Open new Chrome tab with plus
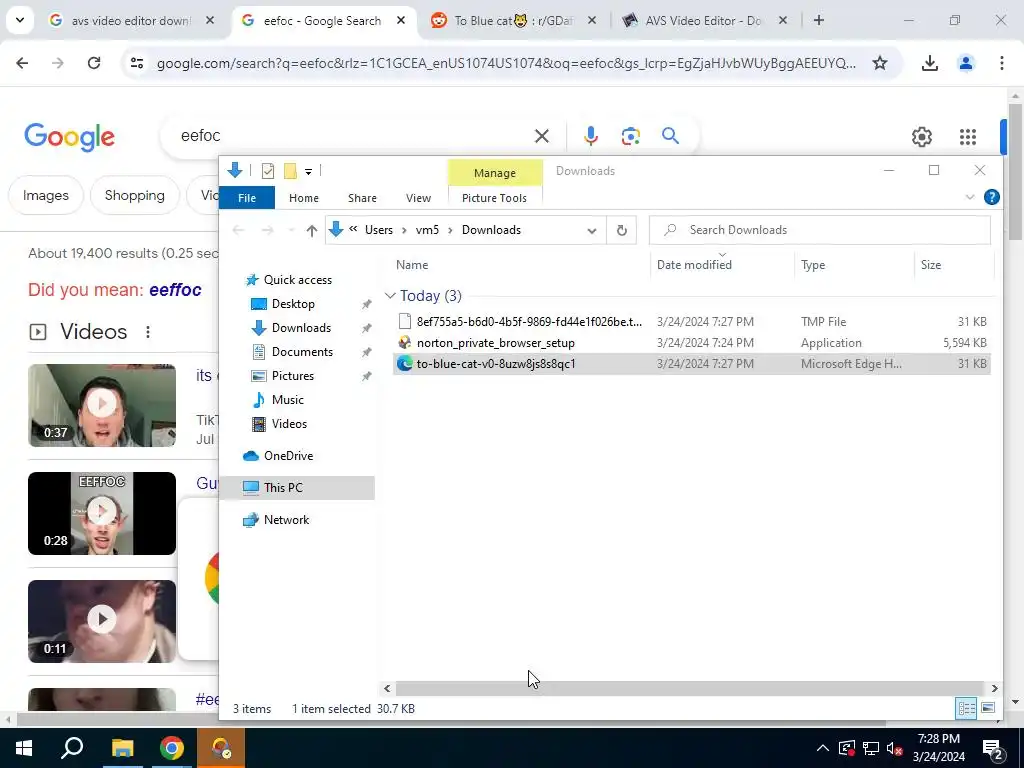Viewport: 1024px width, 768px height. click(x=818, y=20)
